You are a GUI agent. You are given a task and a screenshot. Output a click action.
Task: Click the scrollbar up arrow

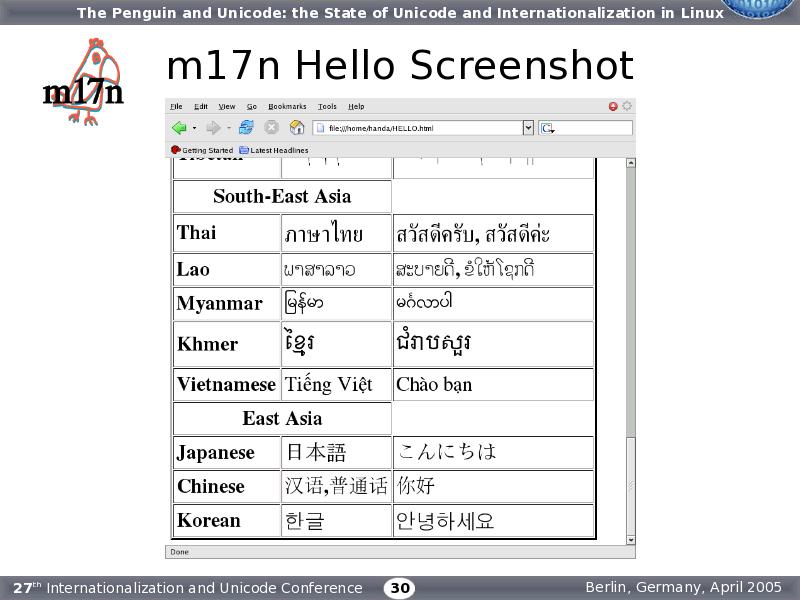point(630,163)
